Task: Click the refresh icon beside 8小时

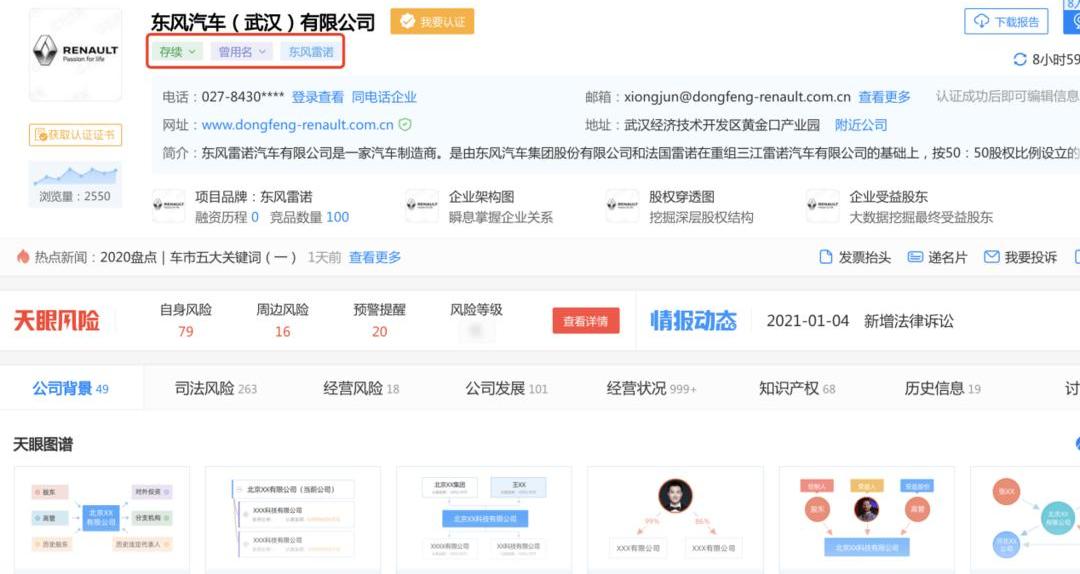Action: click(x=1020, y=59)
